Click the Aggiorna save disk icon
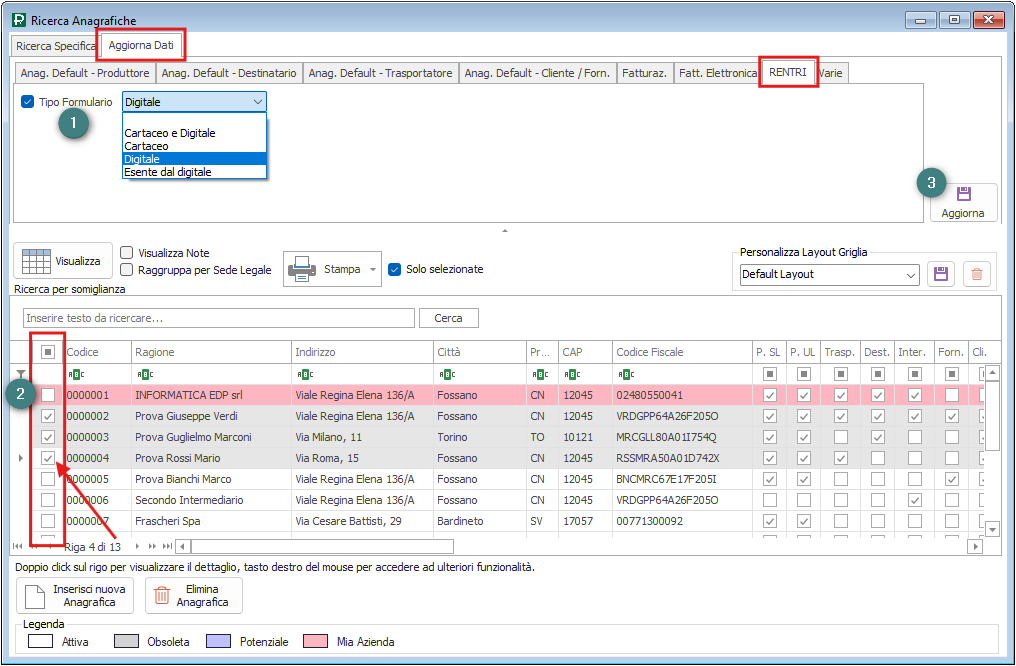The width and height of the screenshot is (1016, 666). [x=964, y=194]
